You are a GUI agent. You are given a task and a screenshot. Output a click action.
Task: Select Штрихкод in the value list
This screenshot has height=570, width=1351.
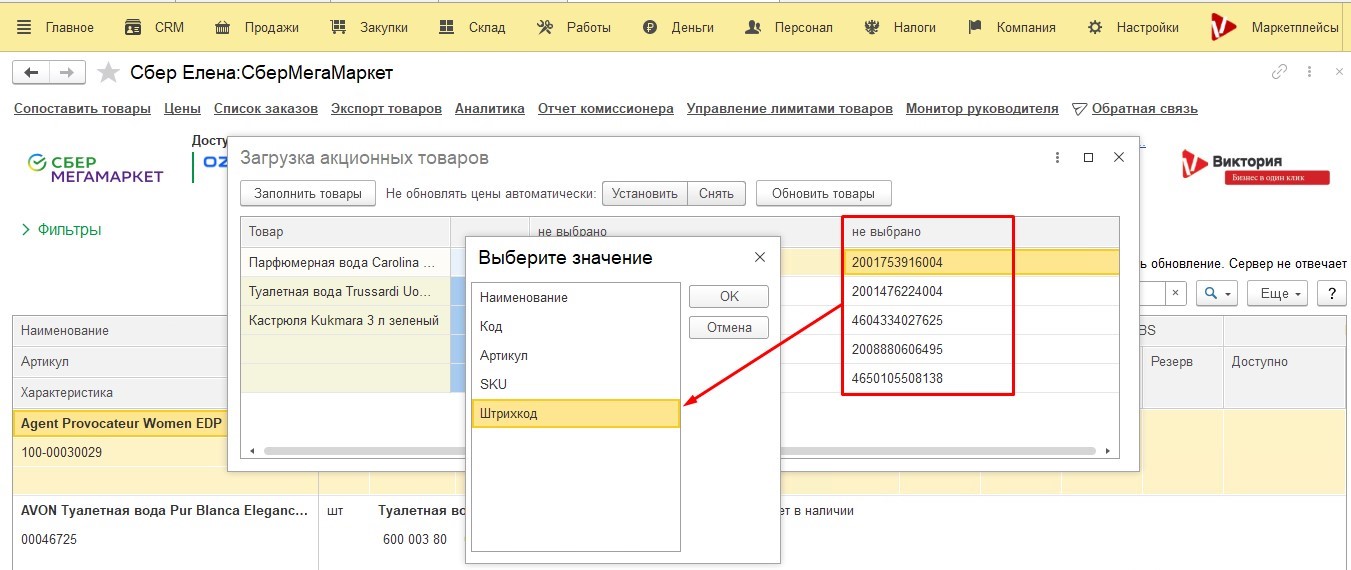[x=575, y=413]
